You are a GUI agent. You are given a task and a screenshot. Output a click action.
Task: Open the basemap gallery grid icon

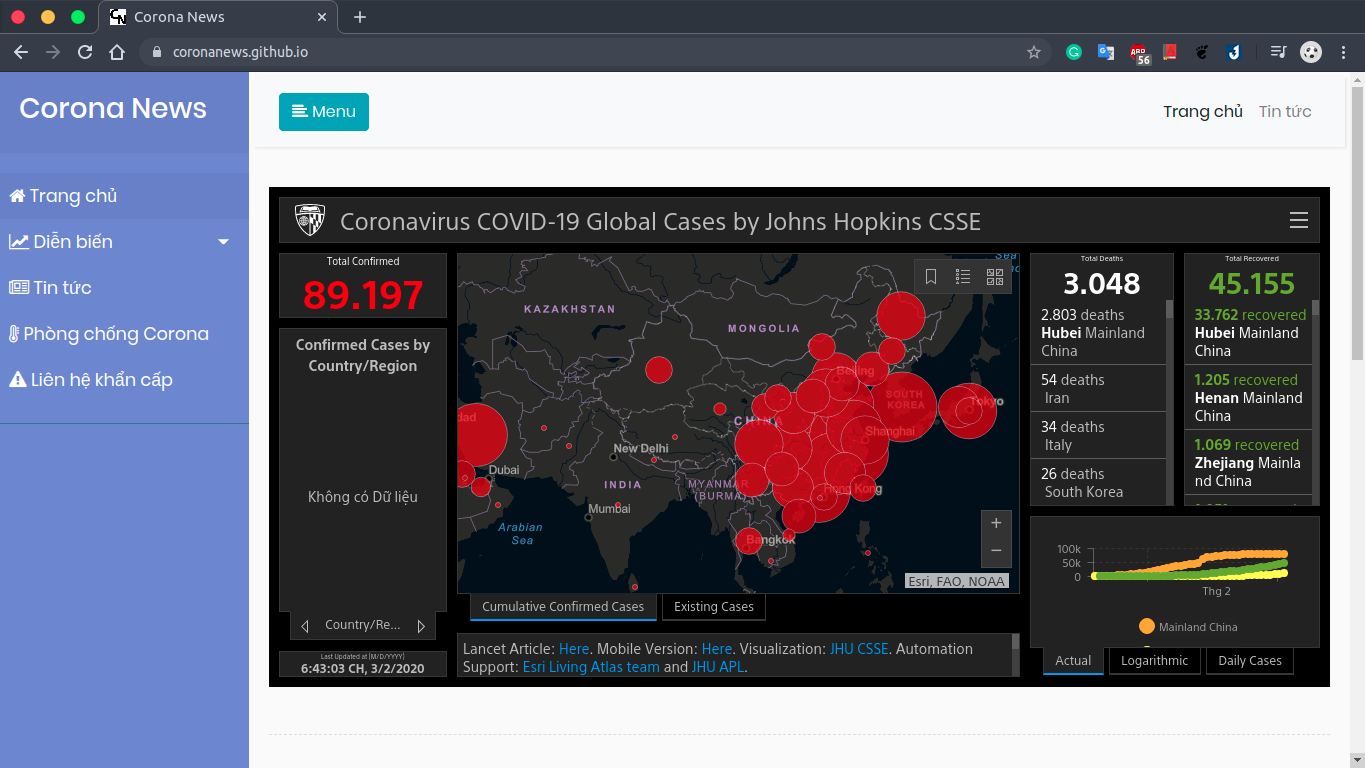click(995, 277)
